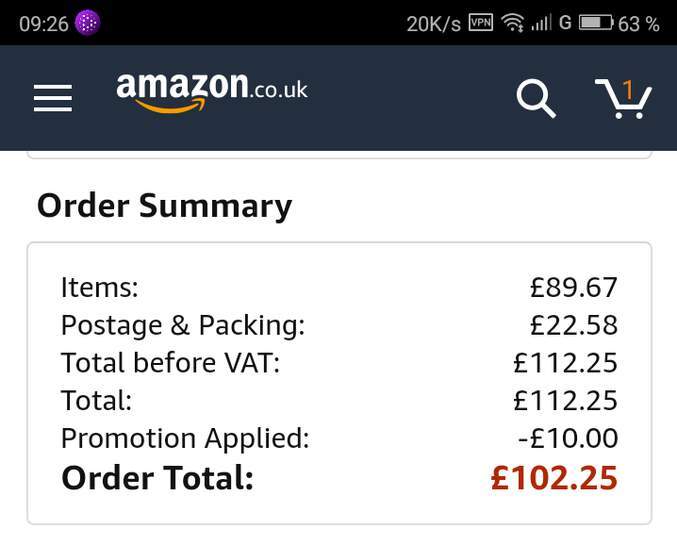This screenshot has width=677, height=545.
Task: Open the search magnifier icon
Action: [535, 98]
